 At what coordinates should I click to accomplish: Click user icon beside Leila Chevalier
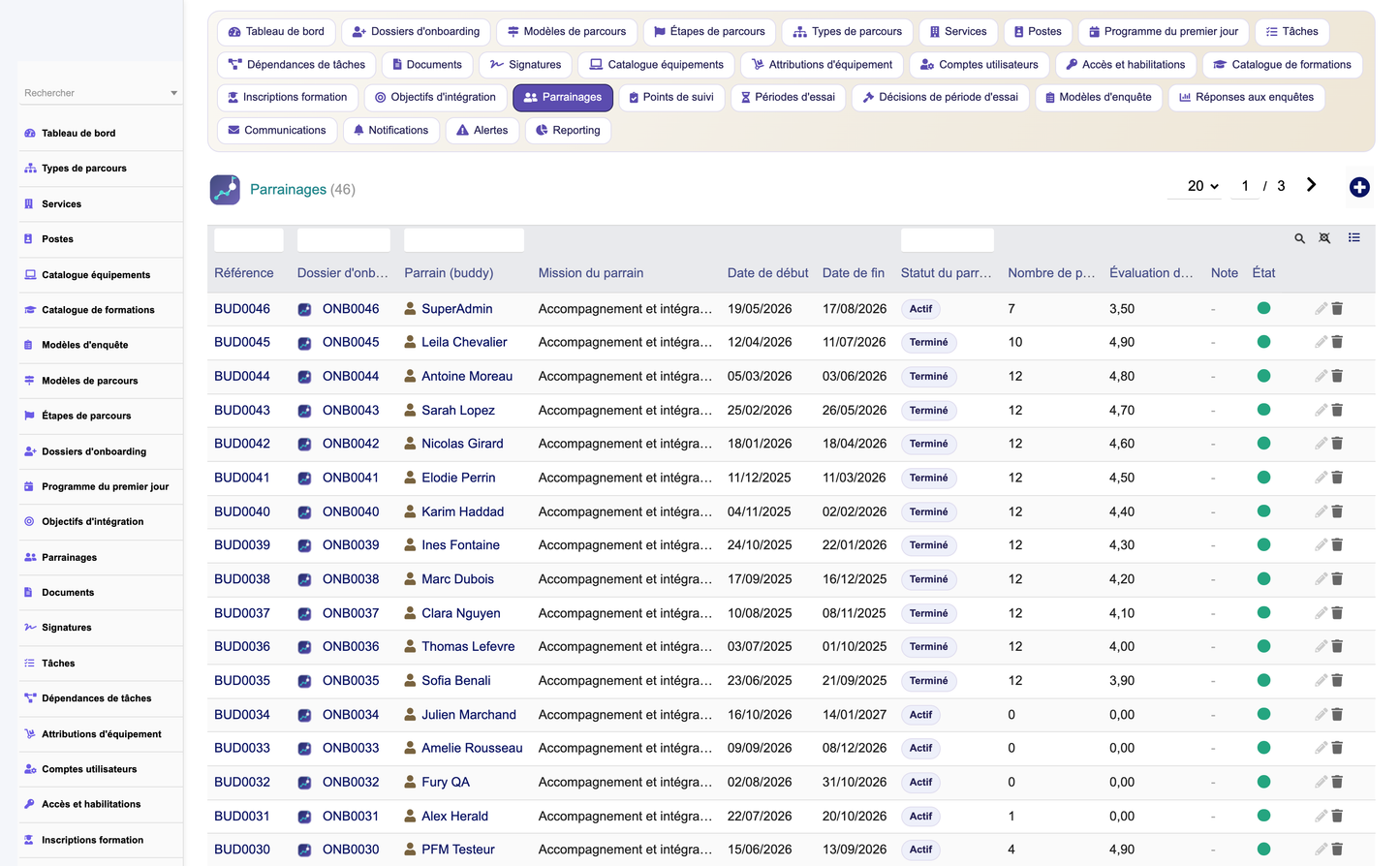click(x=410, y=342)
